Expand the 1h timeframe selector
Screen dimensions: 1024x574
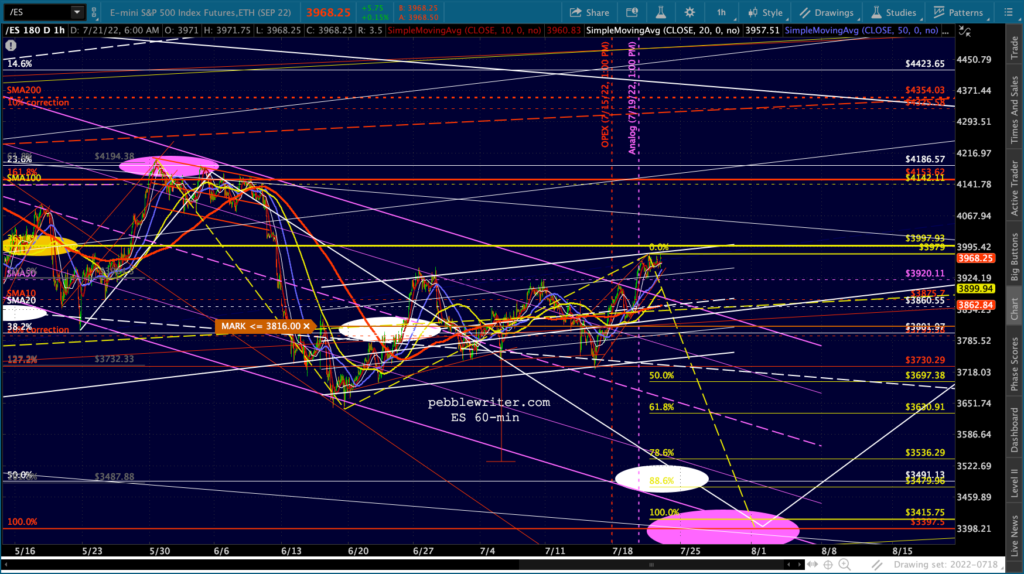click(722, 12)
